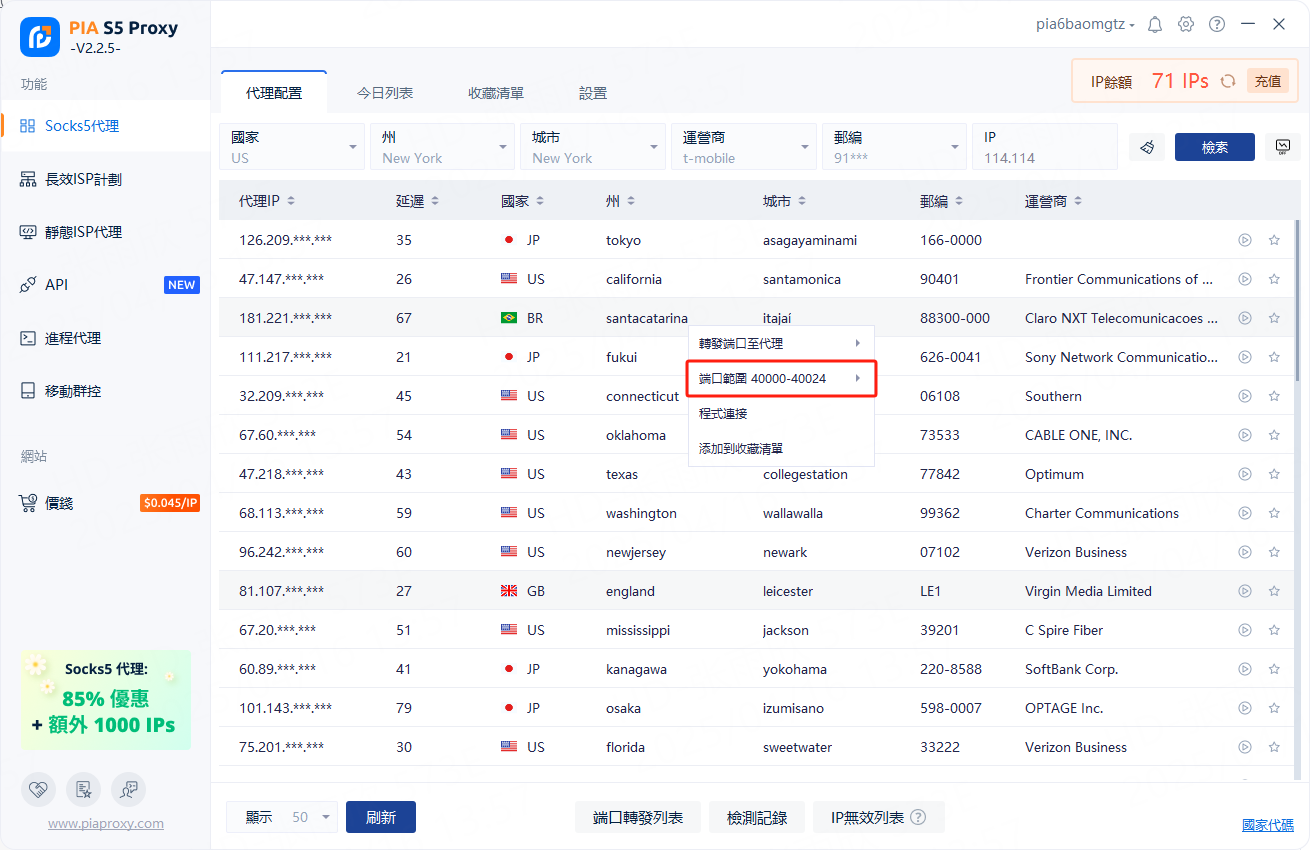Toggle the monitor OFF icon beside 檢索

(x=1282, y=147)
